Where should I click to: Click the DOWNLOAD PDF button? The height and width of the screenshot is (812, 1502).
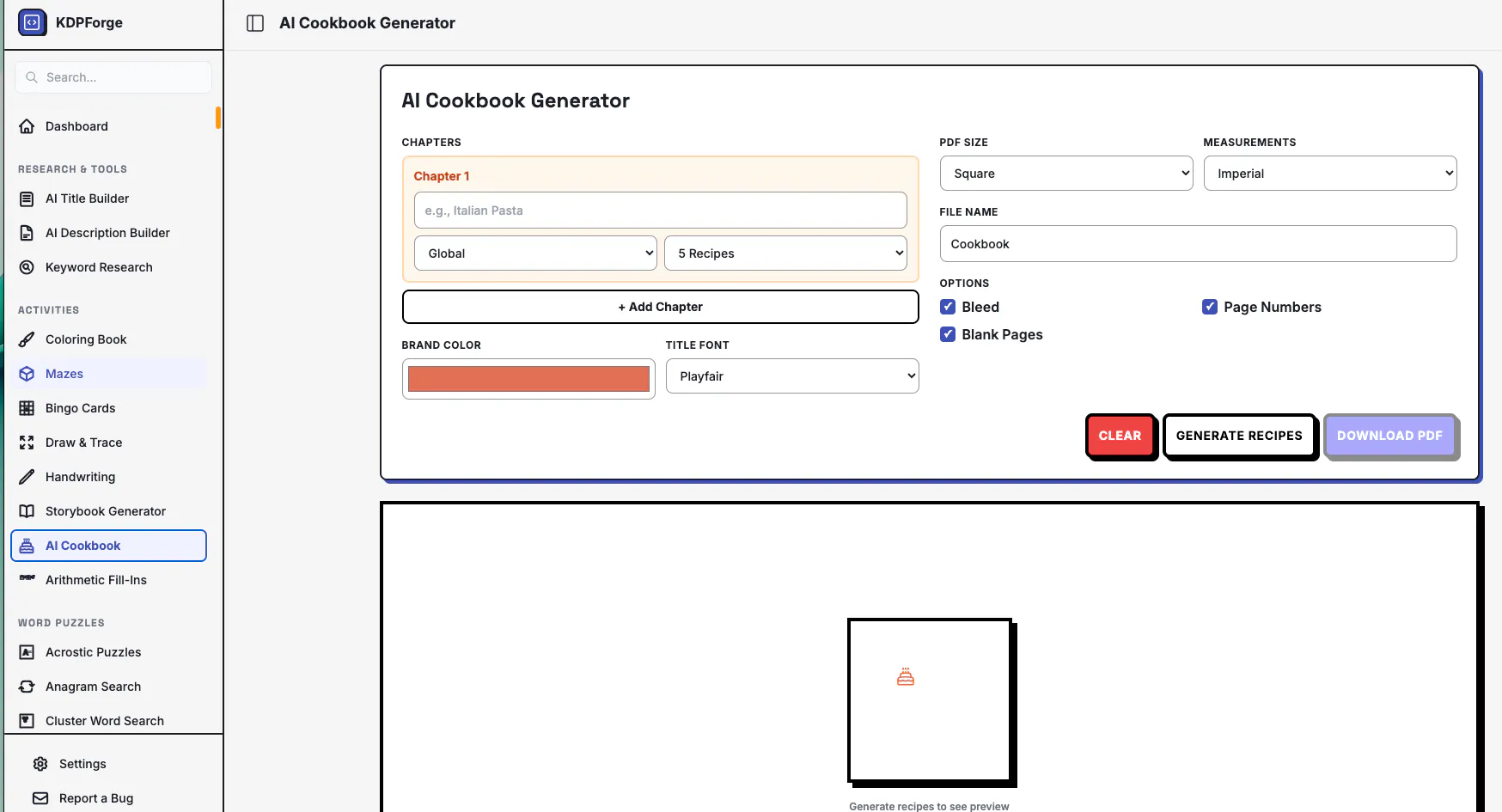click(x=1389, y=436)
